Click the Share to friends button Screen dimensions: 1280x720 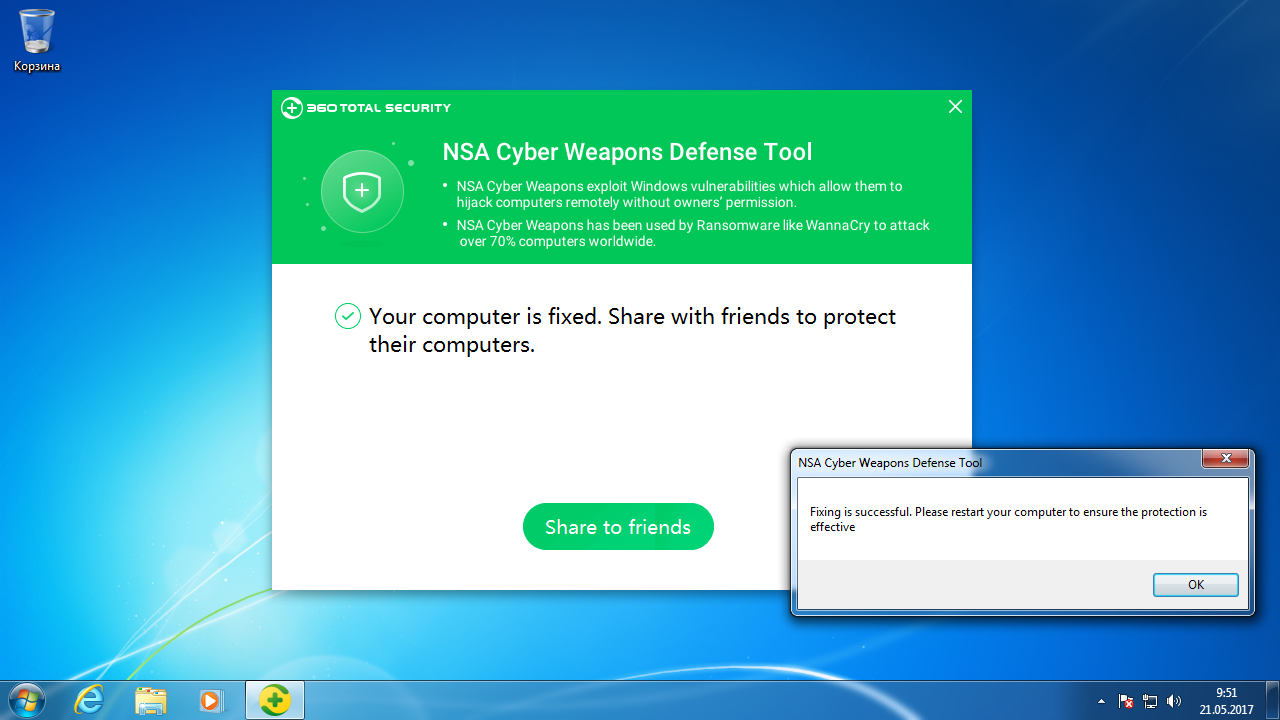[618, 527]
